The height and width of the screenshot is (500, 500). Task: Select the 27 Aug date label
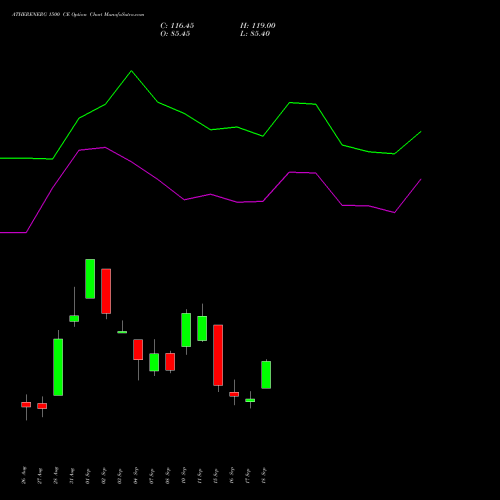40,475
